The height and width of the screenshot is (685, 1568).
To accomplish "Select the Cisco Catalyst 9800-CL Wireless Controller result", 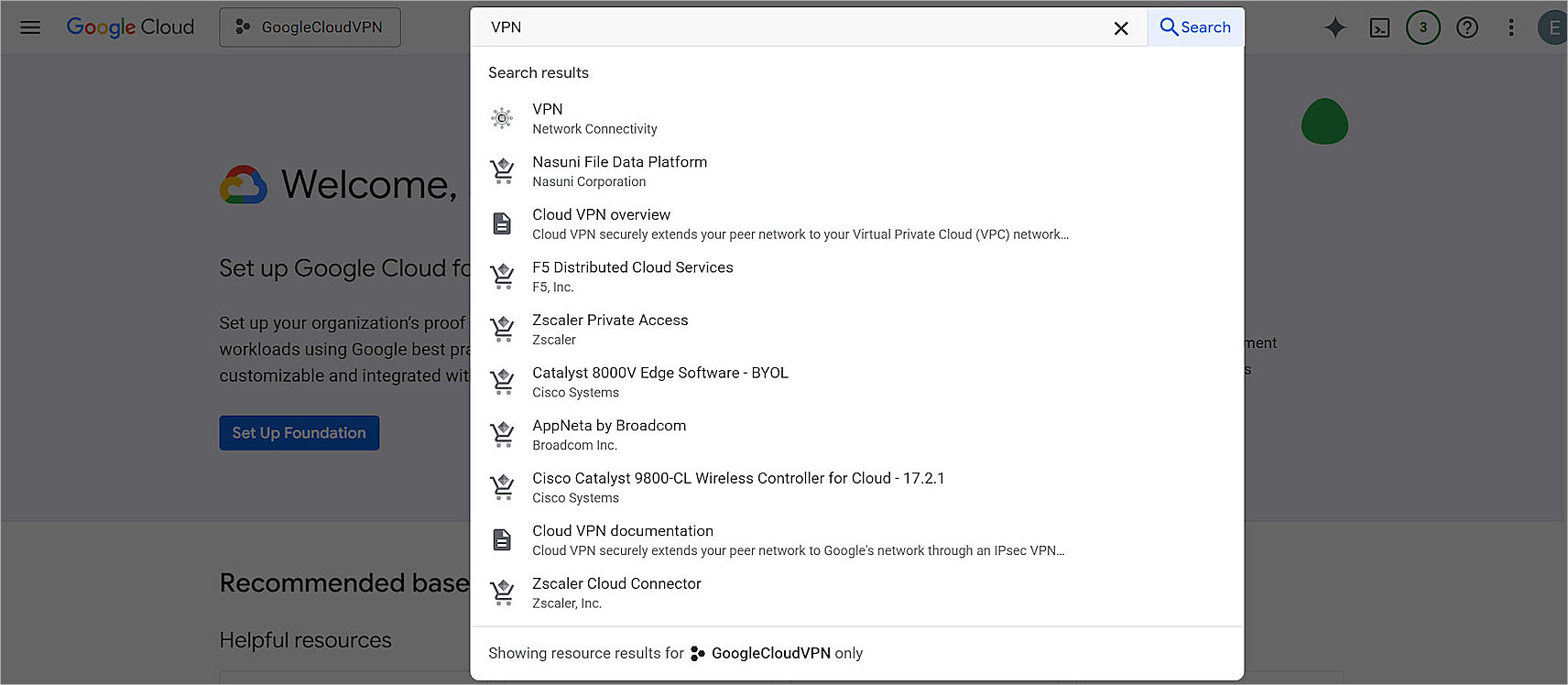I will pos(738,478).
